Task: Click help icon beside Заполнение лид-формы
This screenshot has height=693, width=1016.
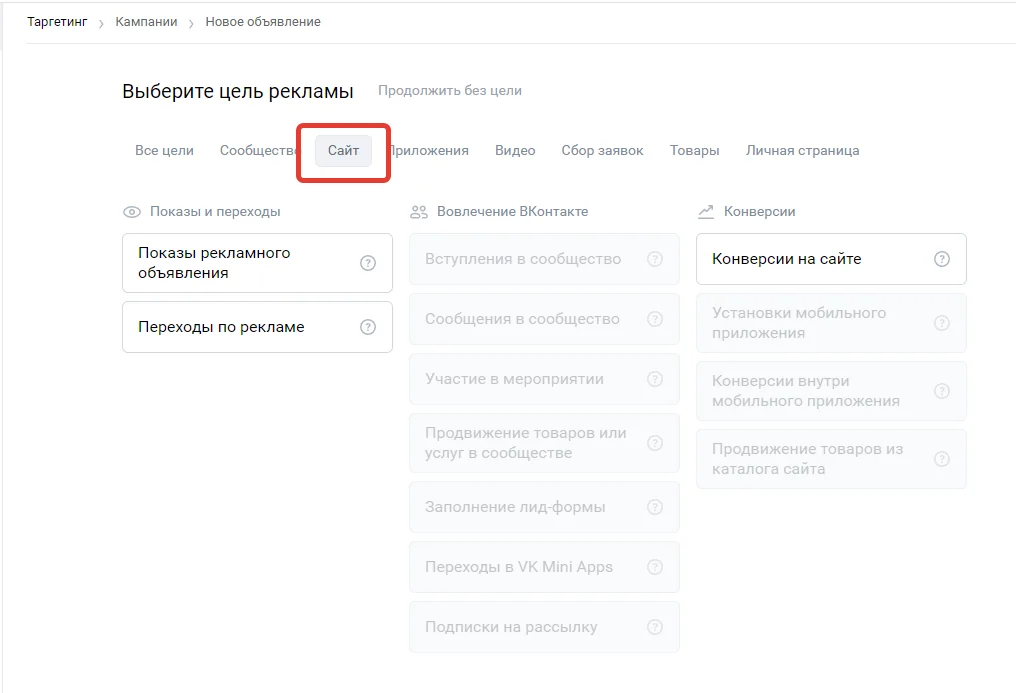Action: pos(655,507)
